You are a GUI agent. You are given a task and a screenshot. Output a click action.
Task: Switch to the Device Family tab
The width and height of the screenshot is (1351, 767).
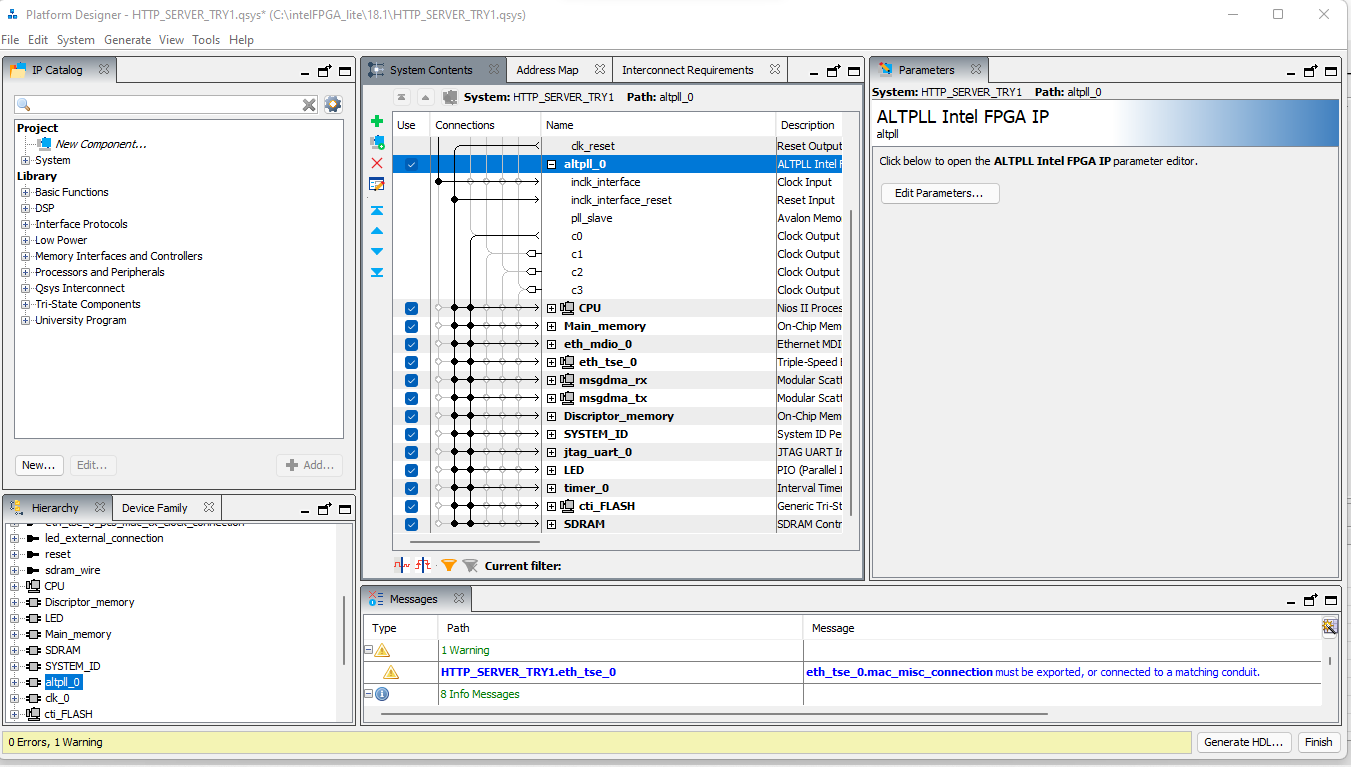click(x=154, y=507)
